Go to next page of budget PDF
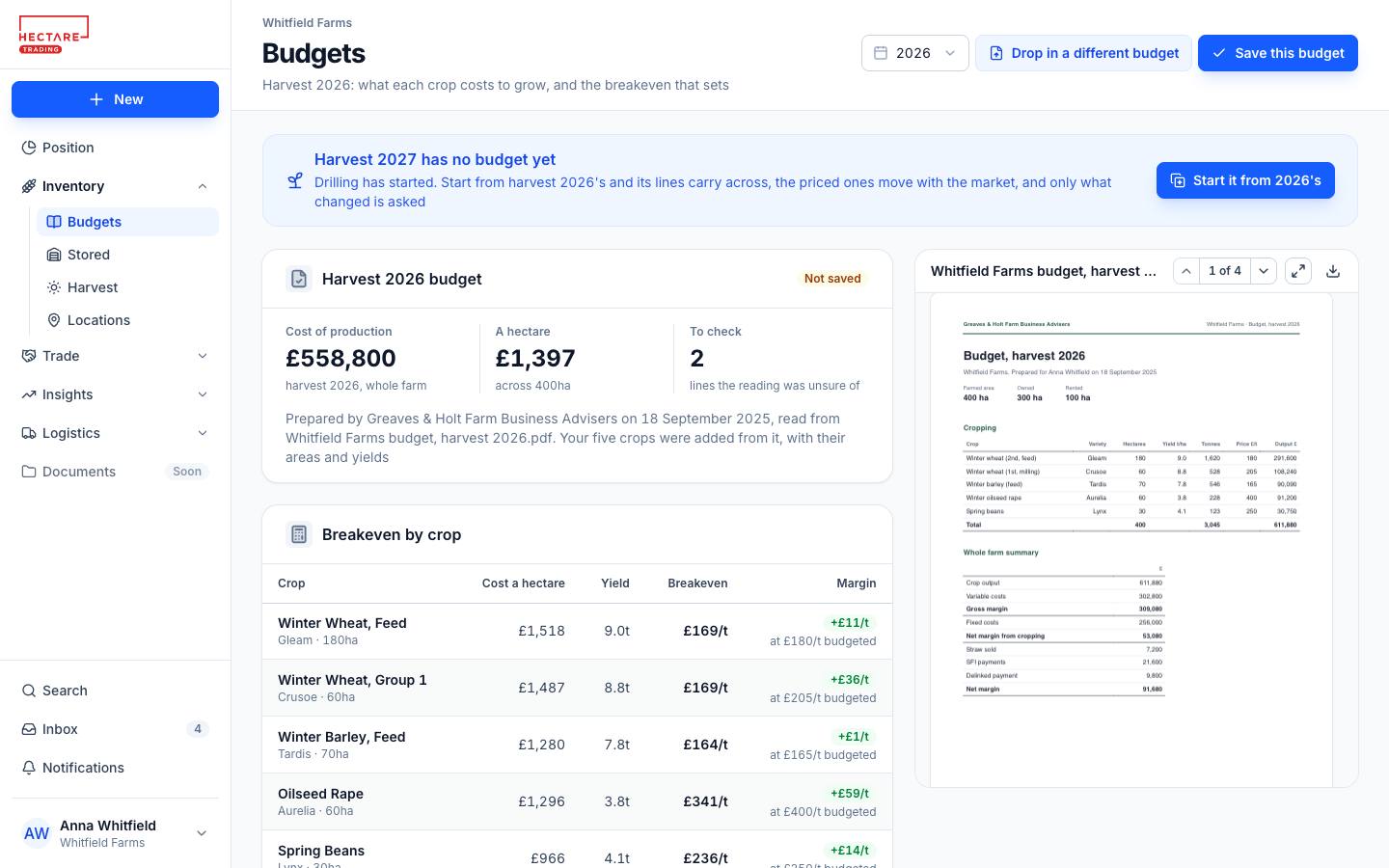 1264,271
